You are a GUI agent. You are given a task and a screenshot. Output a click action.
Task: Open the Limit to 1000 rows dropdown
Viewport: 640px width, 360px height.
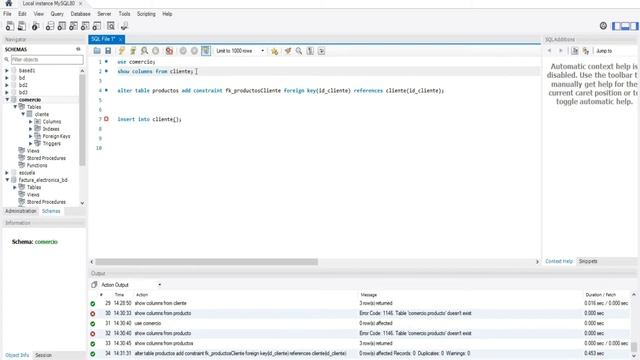(240, 51)
